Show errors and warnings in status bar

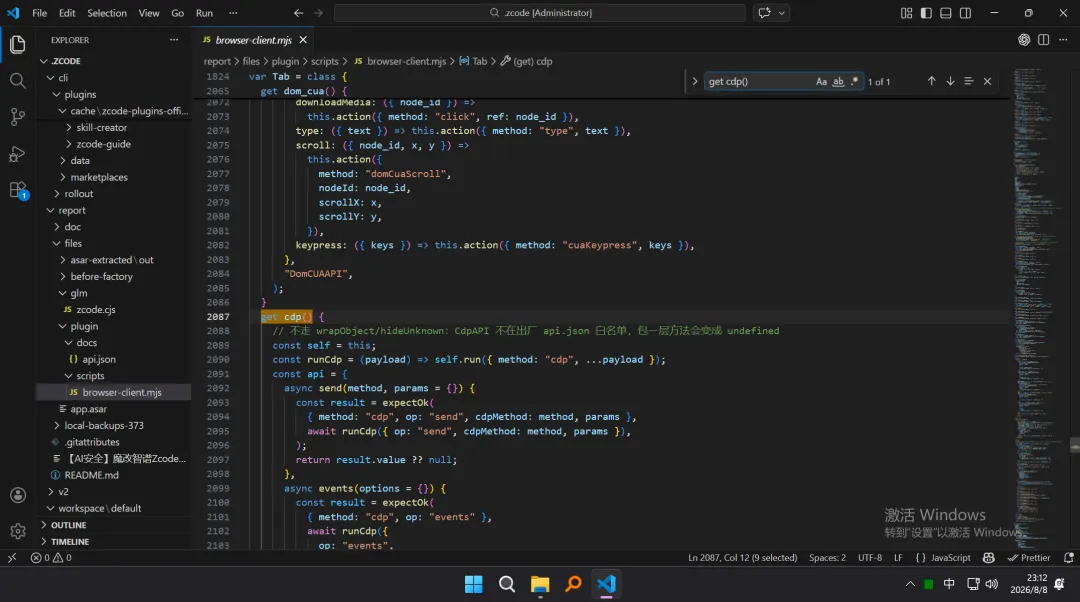(x=51, y=558)
